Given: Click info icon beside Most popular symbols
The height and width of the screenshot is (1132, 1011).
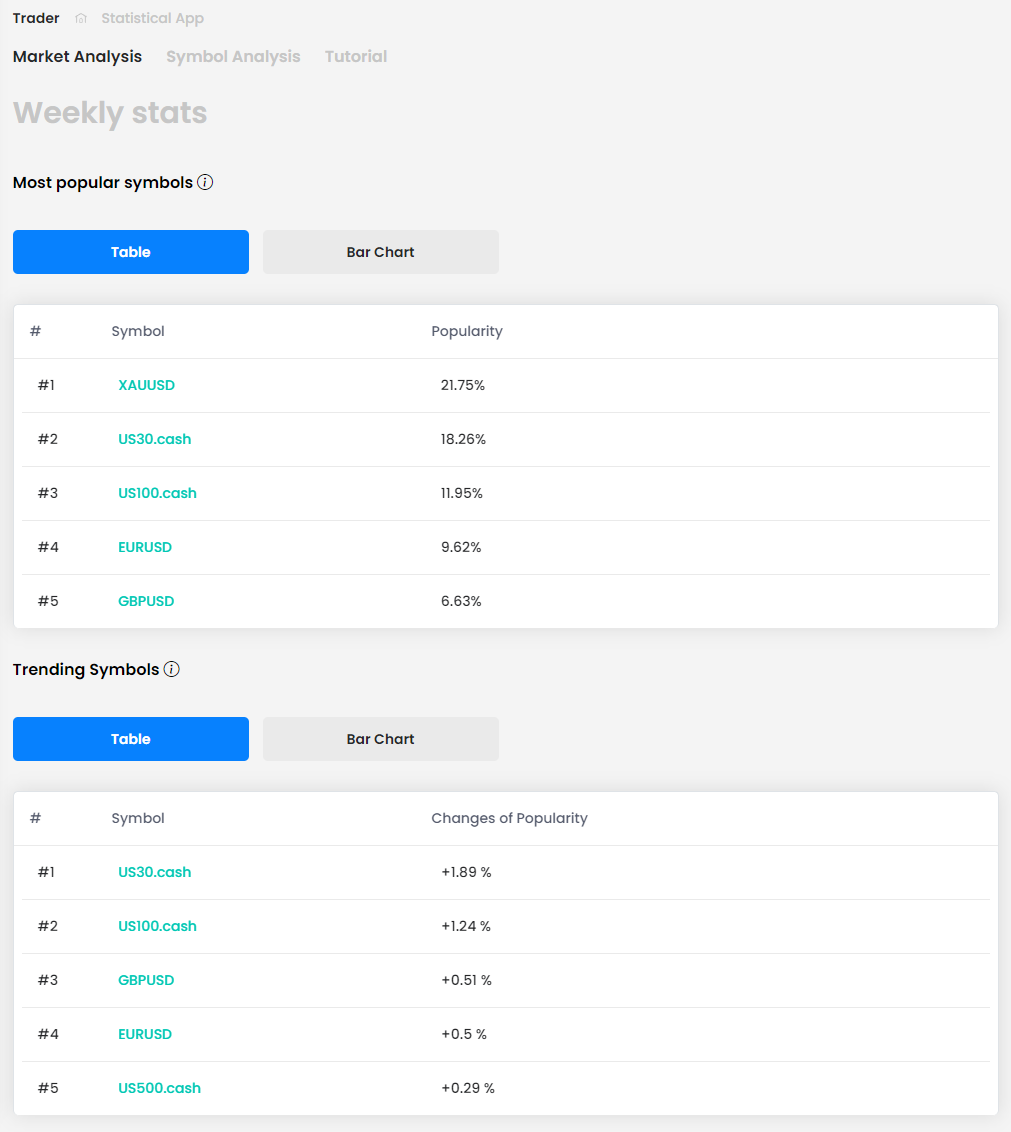Looking at the screenshot, I should (205, 182).
